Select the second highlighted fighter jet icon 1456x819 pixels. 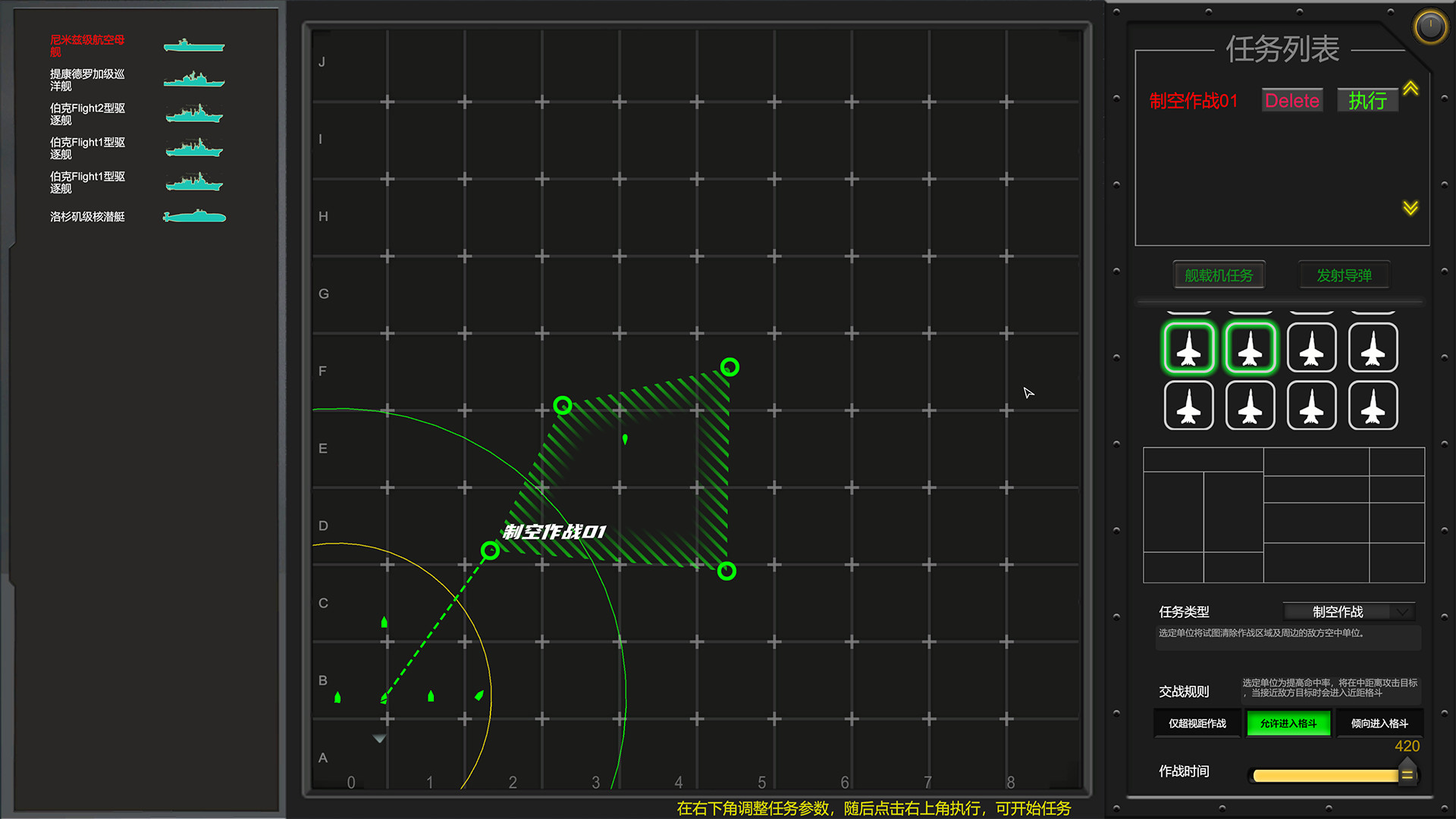(x=1250, y=347)
